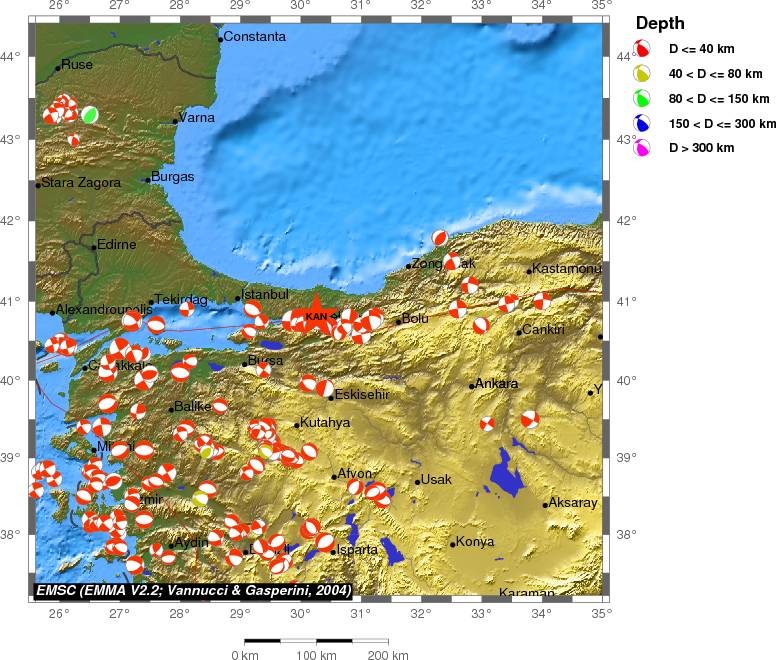This screenshot has height=660, width=776.
Task: Select the Ankara city label
Action: tap(496, 384)
